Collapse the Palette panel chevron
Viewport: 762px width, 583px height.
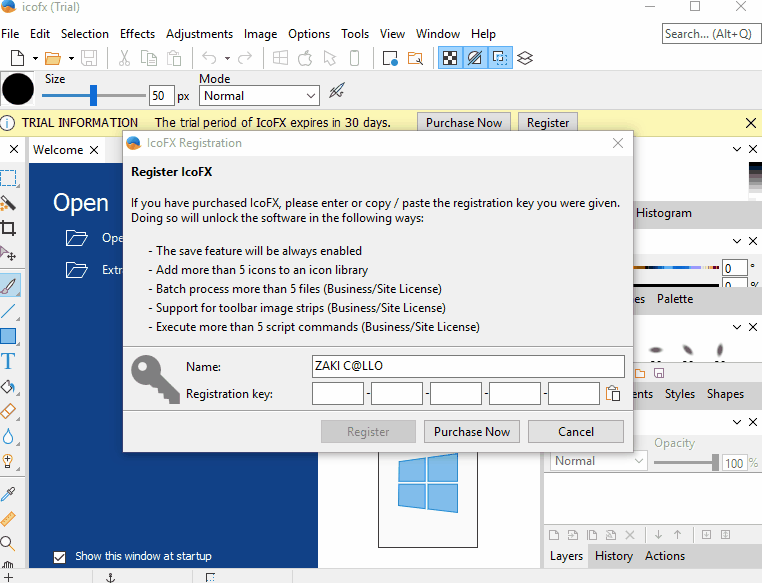737,241
